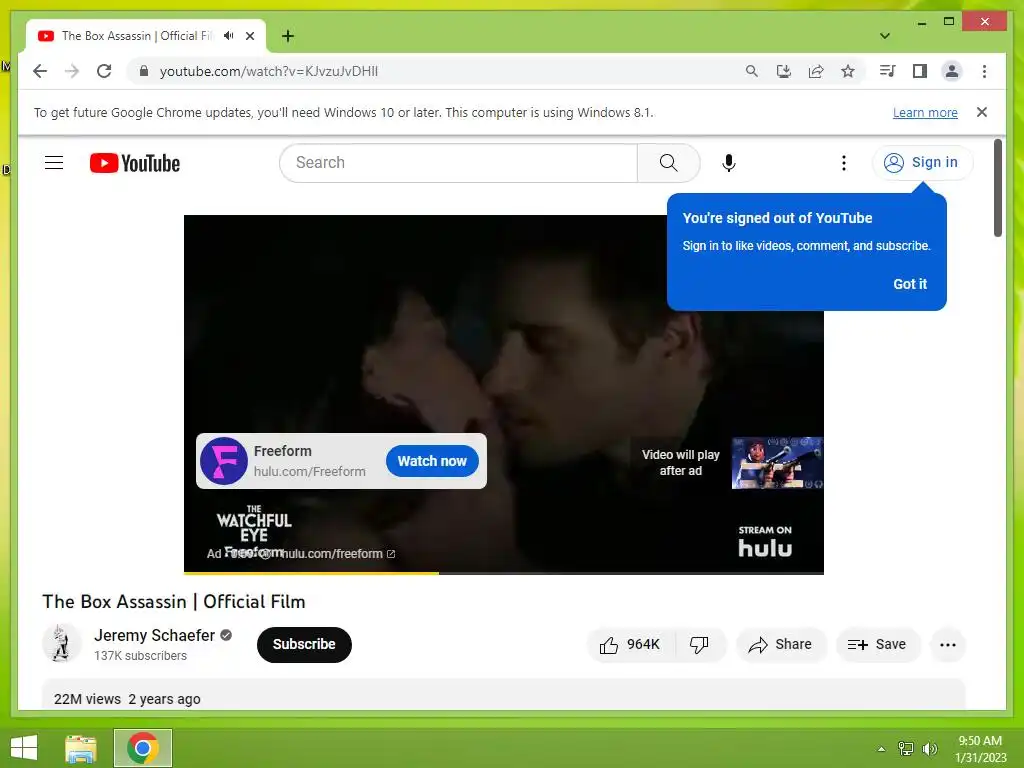This screenshot has height=768, width=1024.
Task: Open Jeremy Schaefer channel avatar
Action: point(61,644)
